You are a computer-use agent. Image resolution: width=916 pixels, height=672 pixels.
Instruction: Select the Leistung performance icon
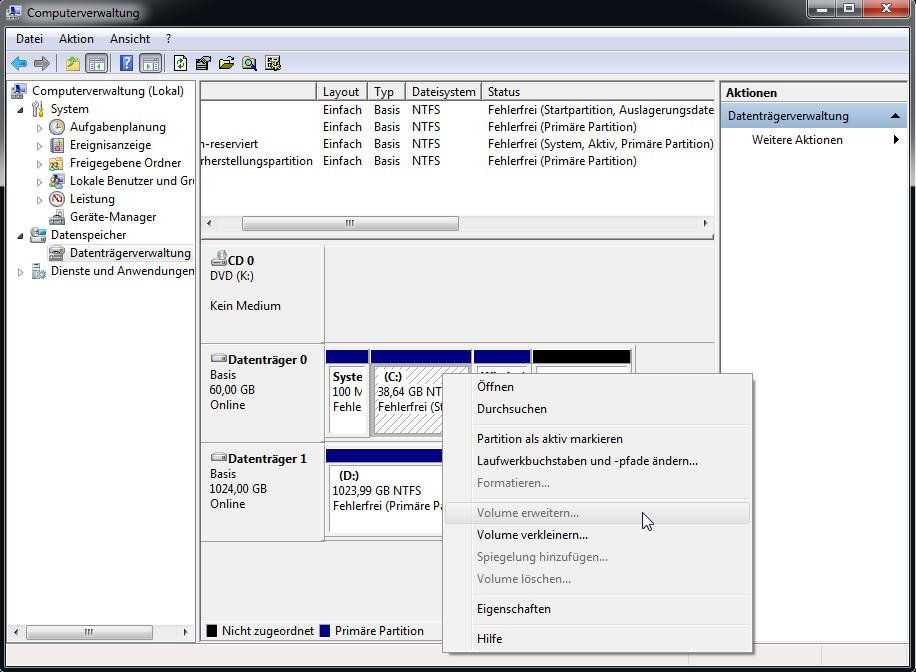[57, 199]
